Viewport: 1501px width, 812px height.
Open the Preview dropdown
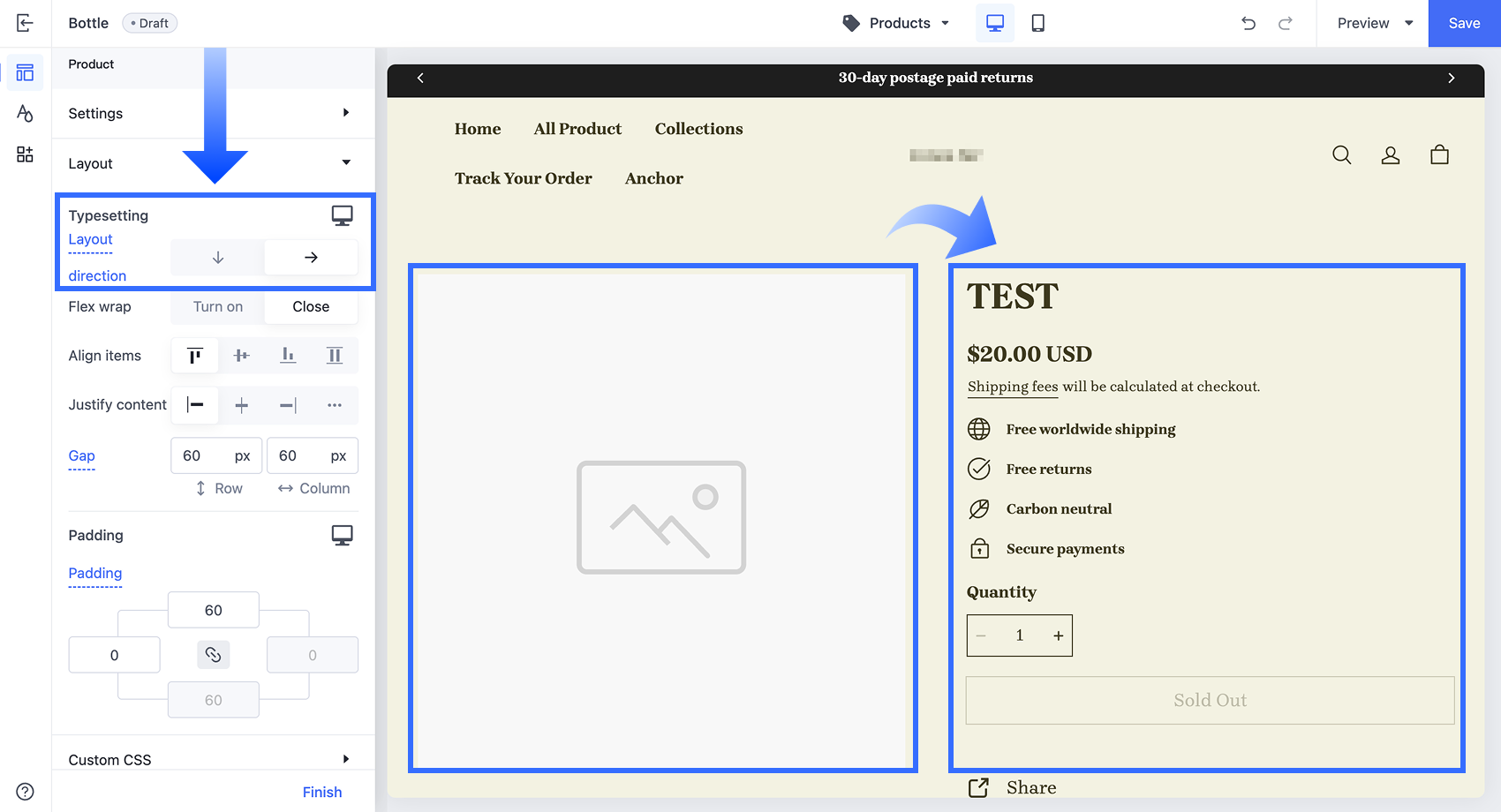(x=1370, y=23)
